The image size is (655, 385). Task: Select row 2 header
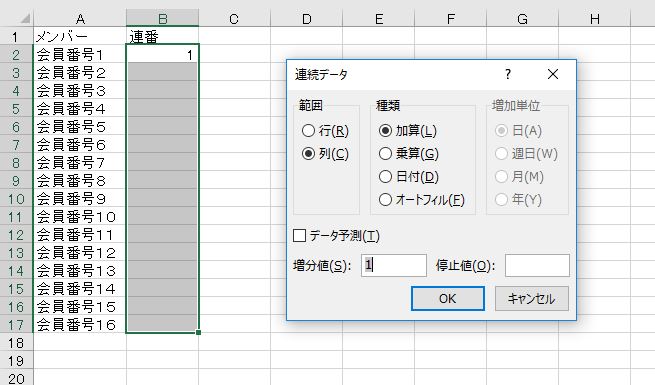[16, 54]
